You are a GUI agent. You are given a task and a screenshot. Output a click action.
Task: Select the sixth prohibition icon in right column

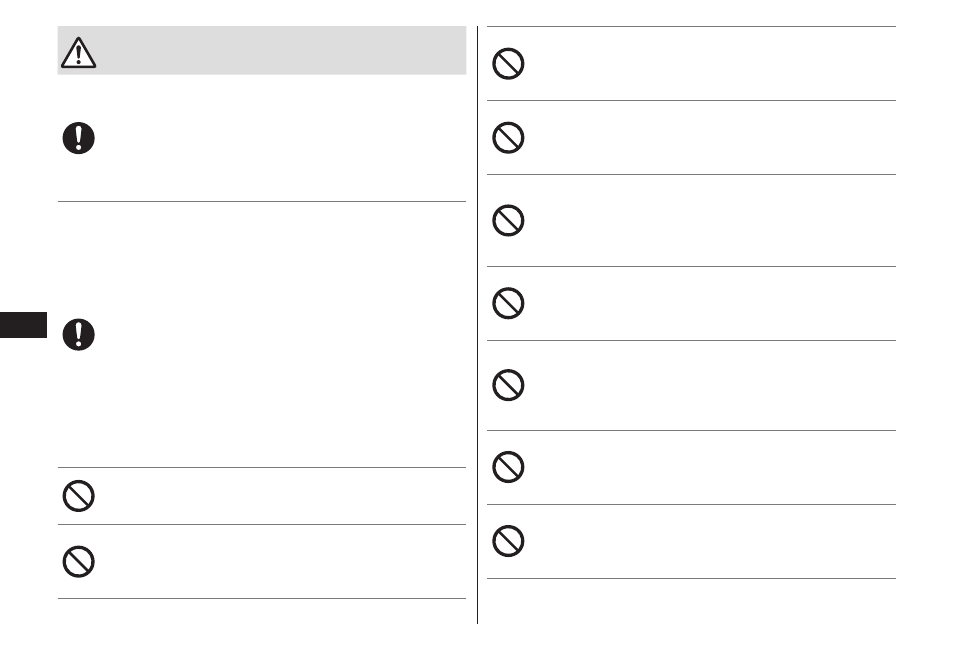(x=508, y=467)
